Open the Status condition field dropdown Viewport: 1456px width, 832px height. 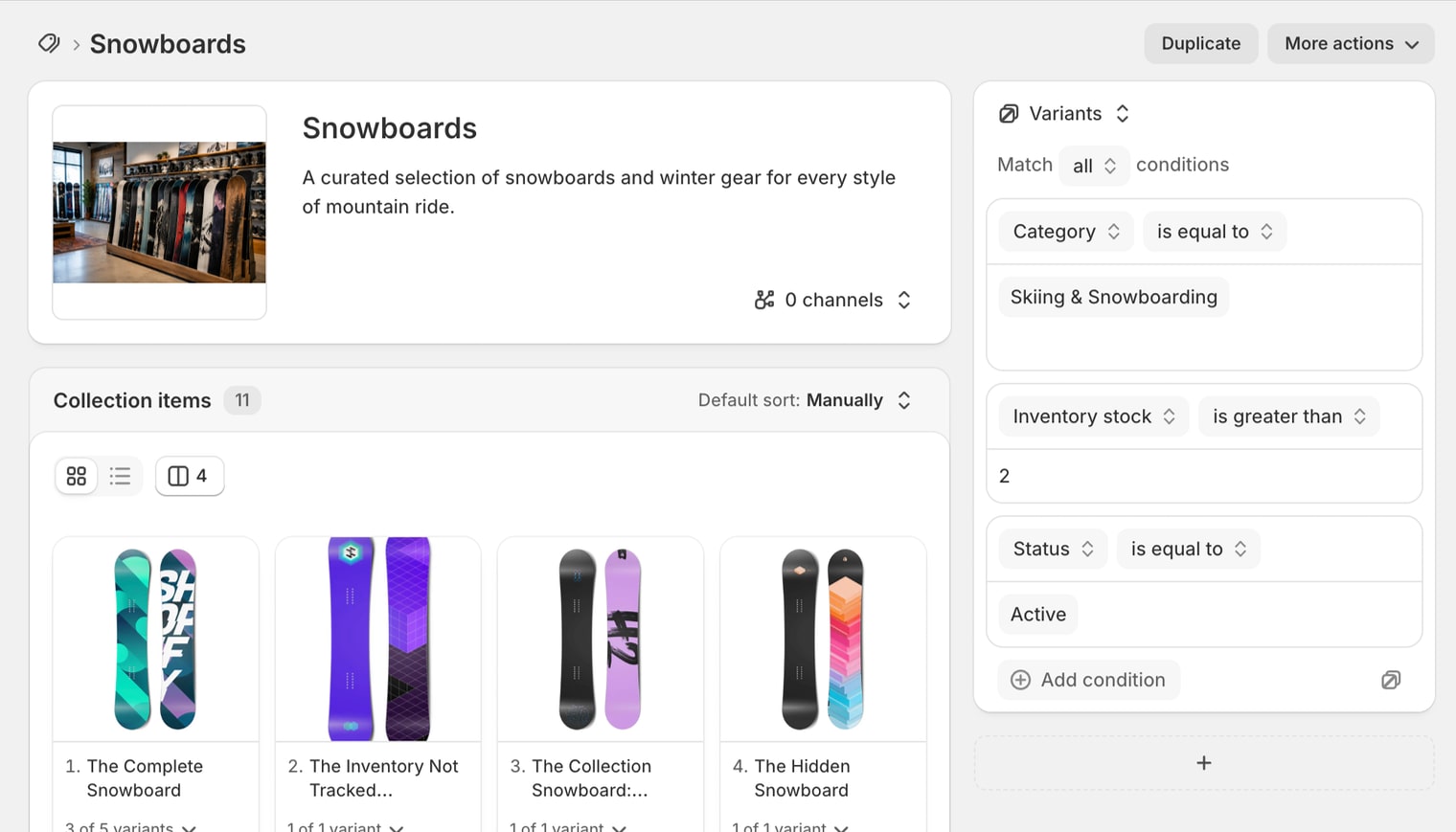tap(1053, 549)
